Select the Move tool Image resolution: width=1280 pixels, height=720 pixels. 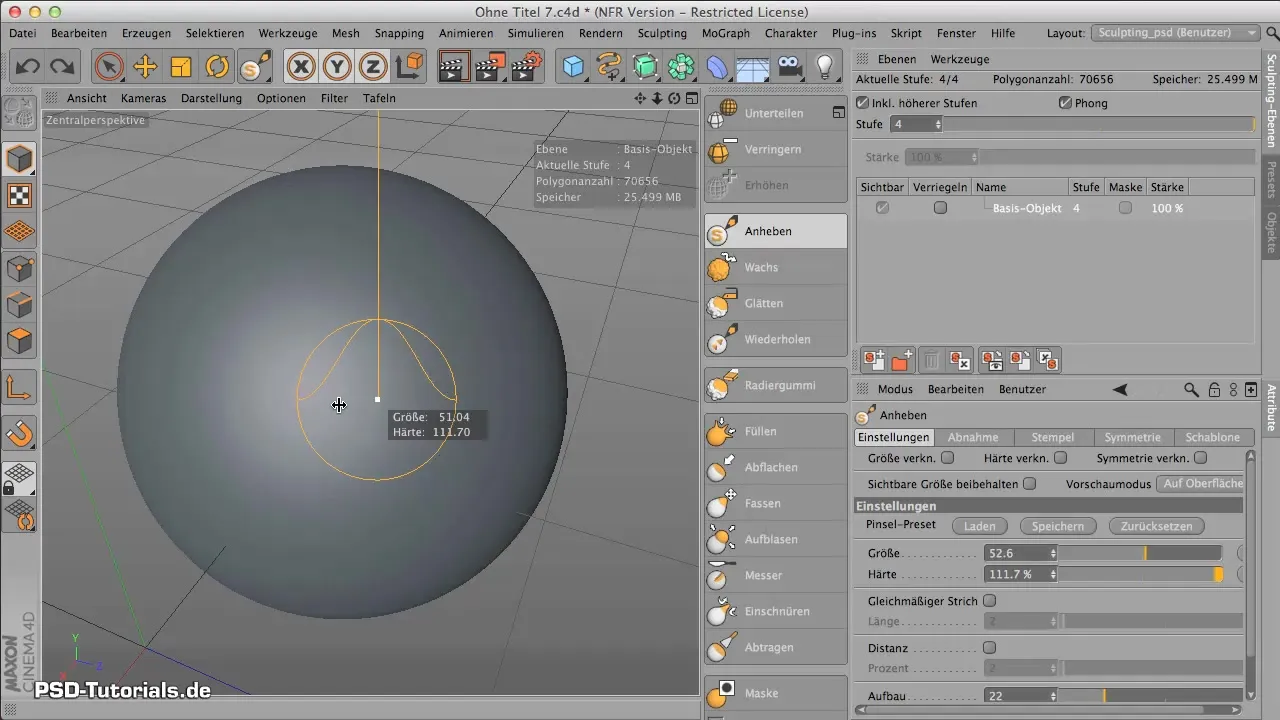pyautogui.click(x=145, y=67)
